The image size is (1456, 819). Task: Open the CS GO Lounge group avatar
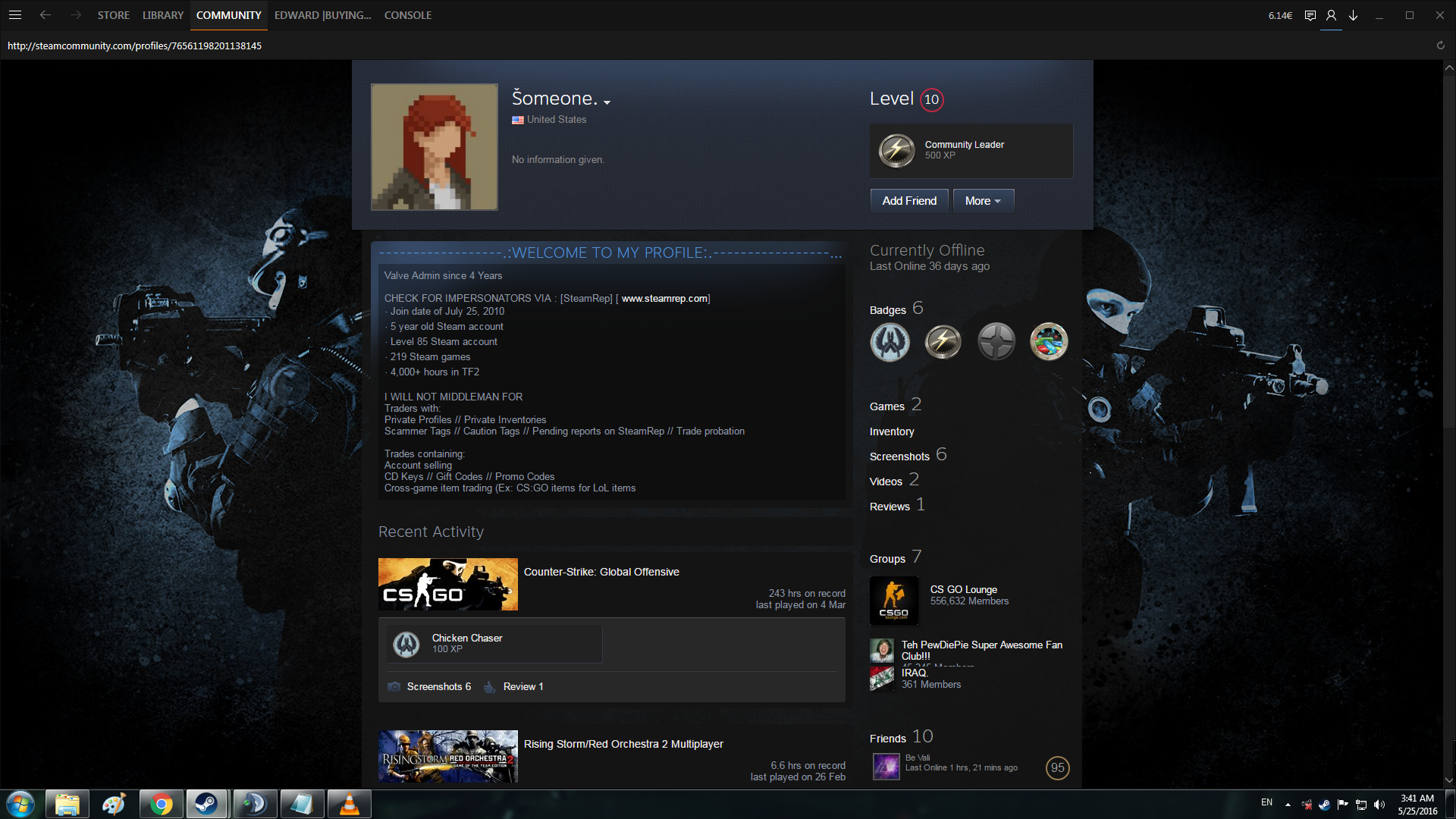(x=893, y=600)
